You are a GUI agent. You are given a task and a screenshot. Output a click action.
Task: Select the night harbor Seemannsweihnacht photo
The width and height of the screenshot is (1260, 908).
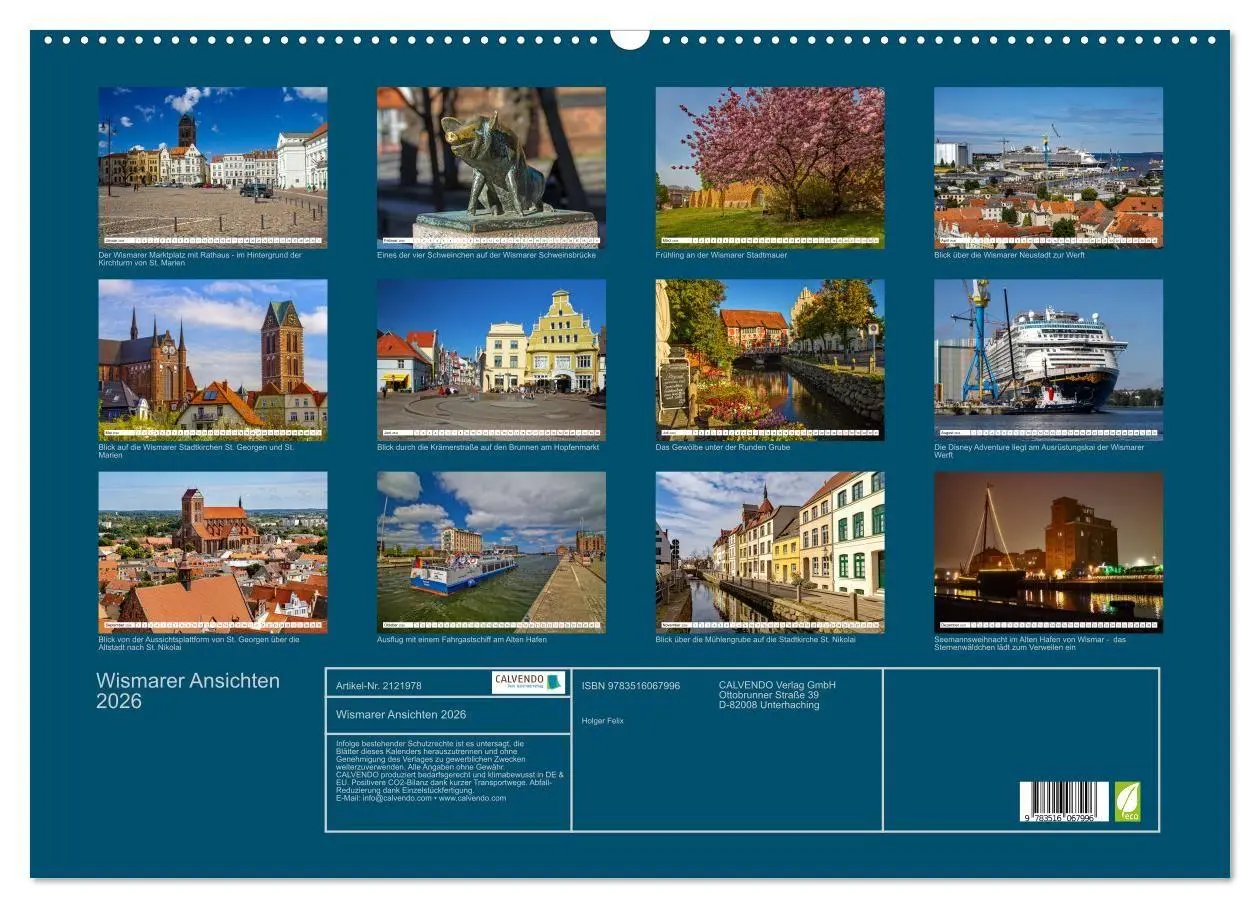1048,552
